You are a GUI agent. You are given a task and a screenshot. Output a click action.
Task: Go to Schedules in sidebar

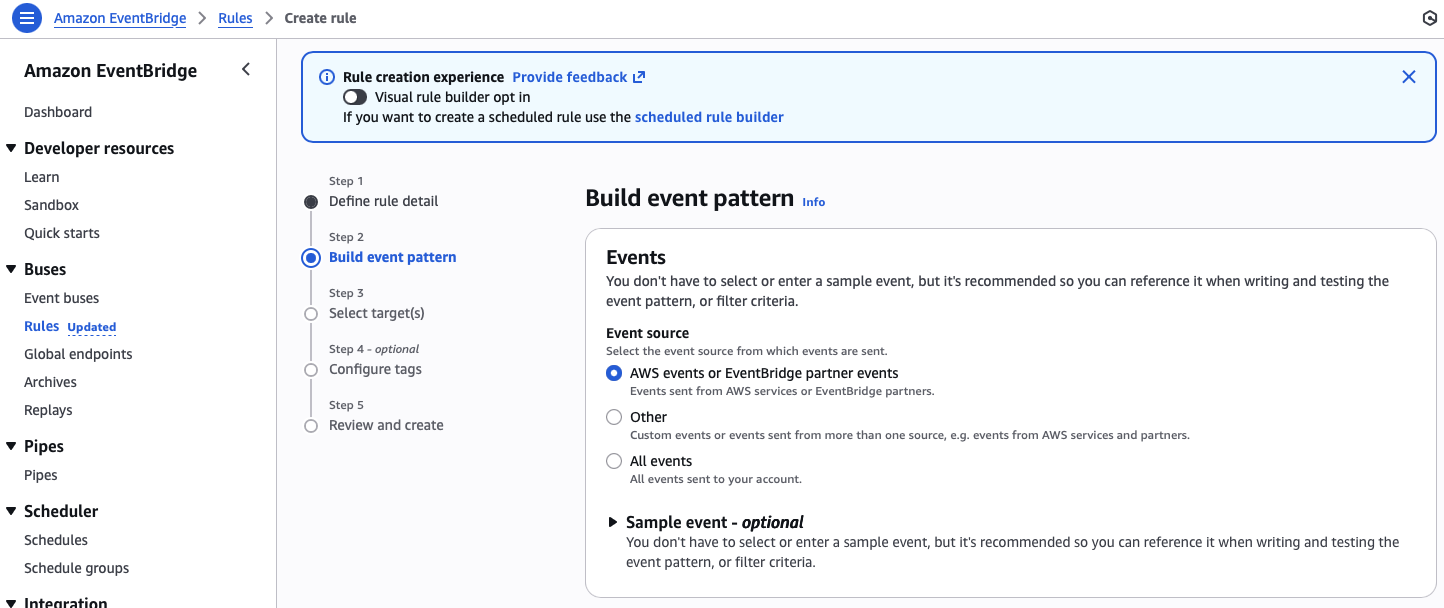[x=56, y=540]
